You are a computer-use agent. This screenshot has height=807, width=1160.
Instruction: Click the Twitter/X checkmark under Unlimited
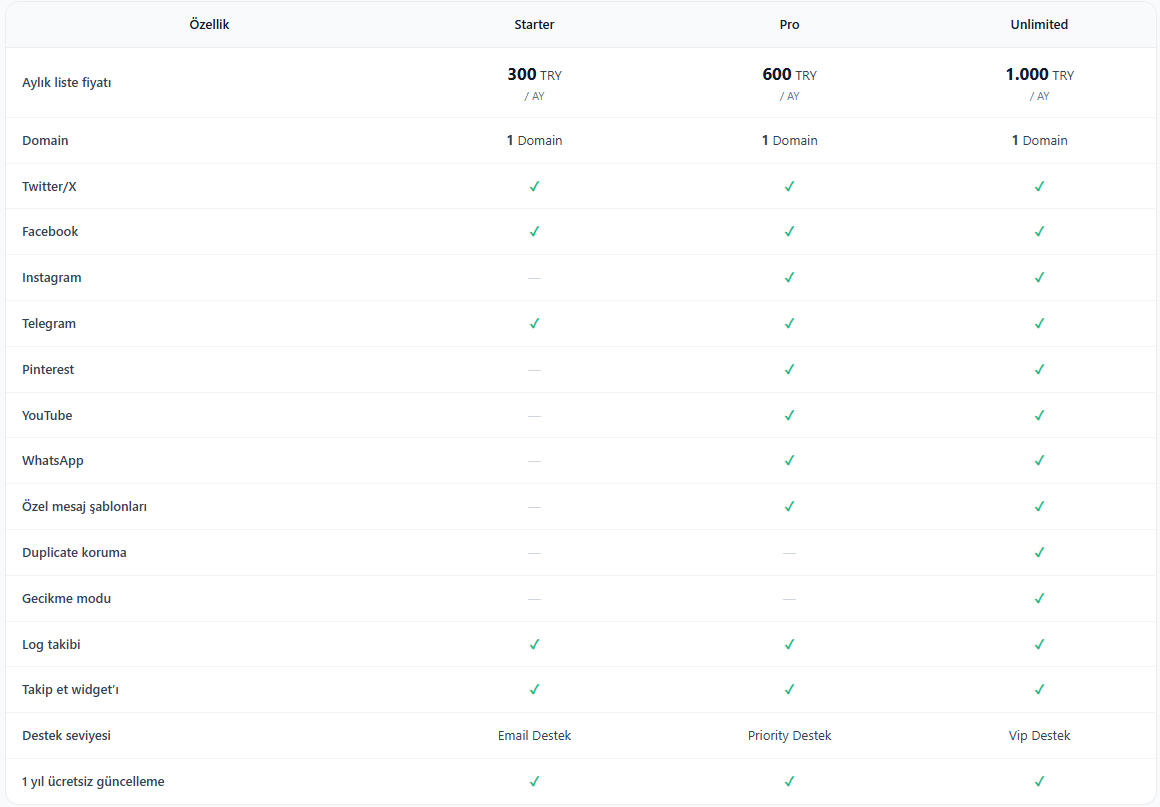click(x=1039, y=186)
